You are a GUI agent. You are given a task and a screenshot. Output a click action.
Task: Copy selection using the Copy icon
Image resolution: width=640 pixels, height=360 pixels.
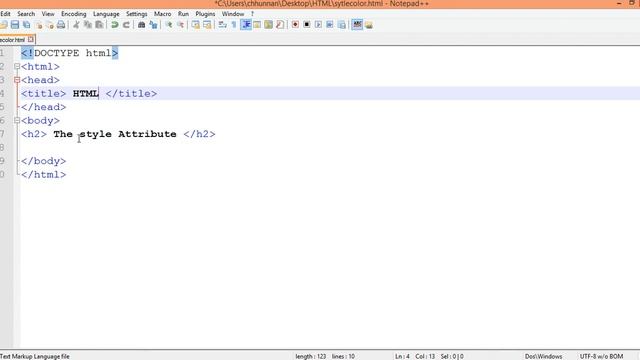pyautogui.click(x=88, y=25)
